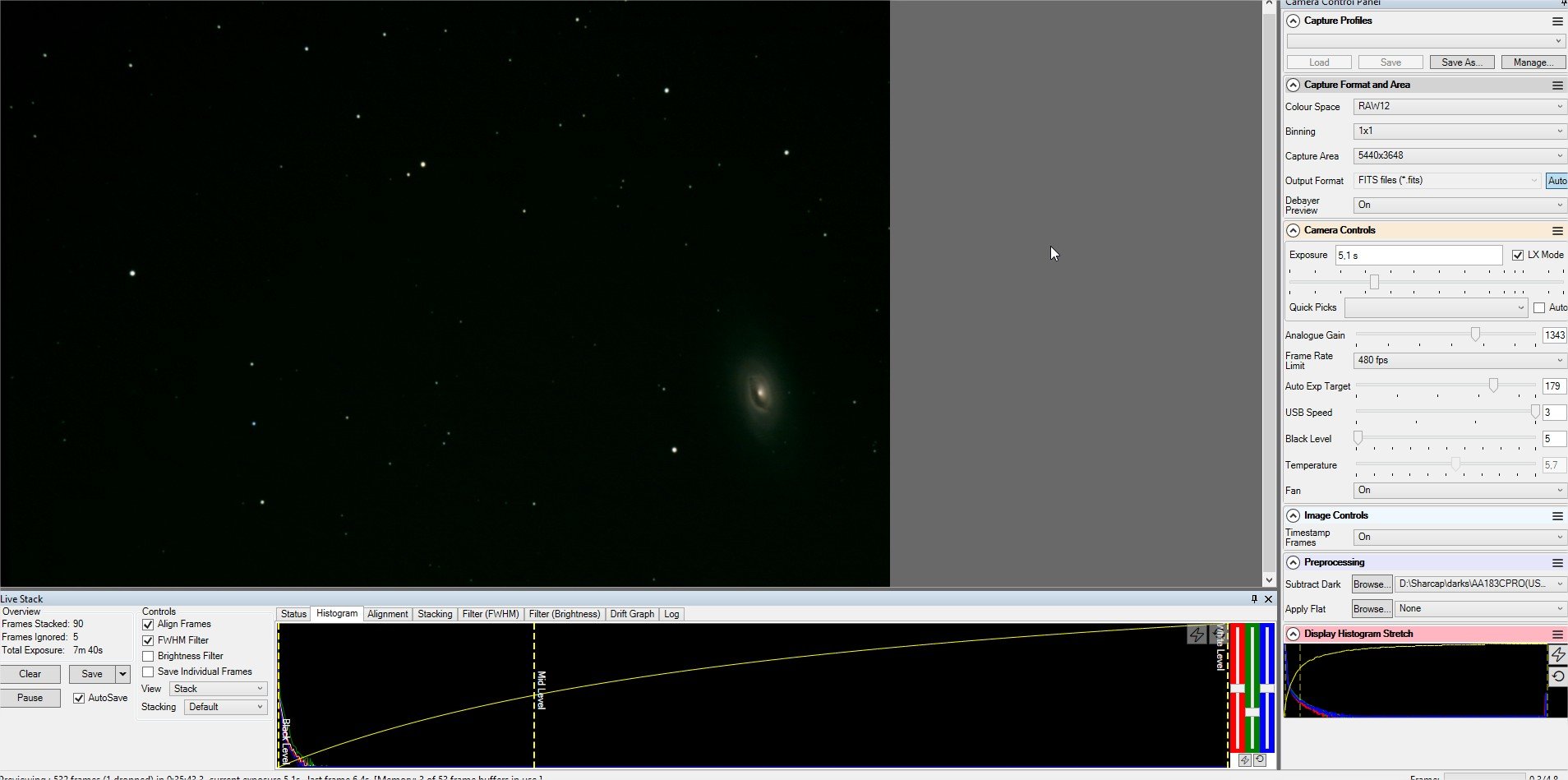The image size is (1568, 780).
Task: Open the Debayer Preview dropdown
Action: 1460,205
